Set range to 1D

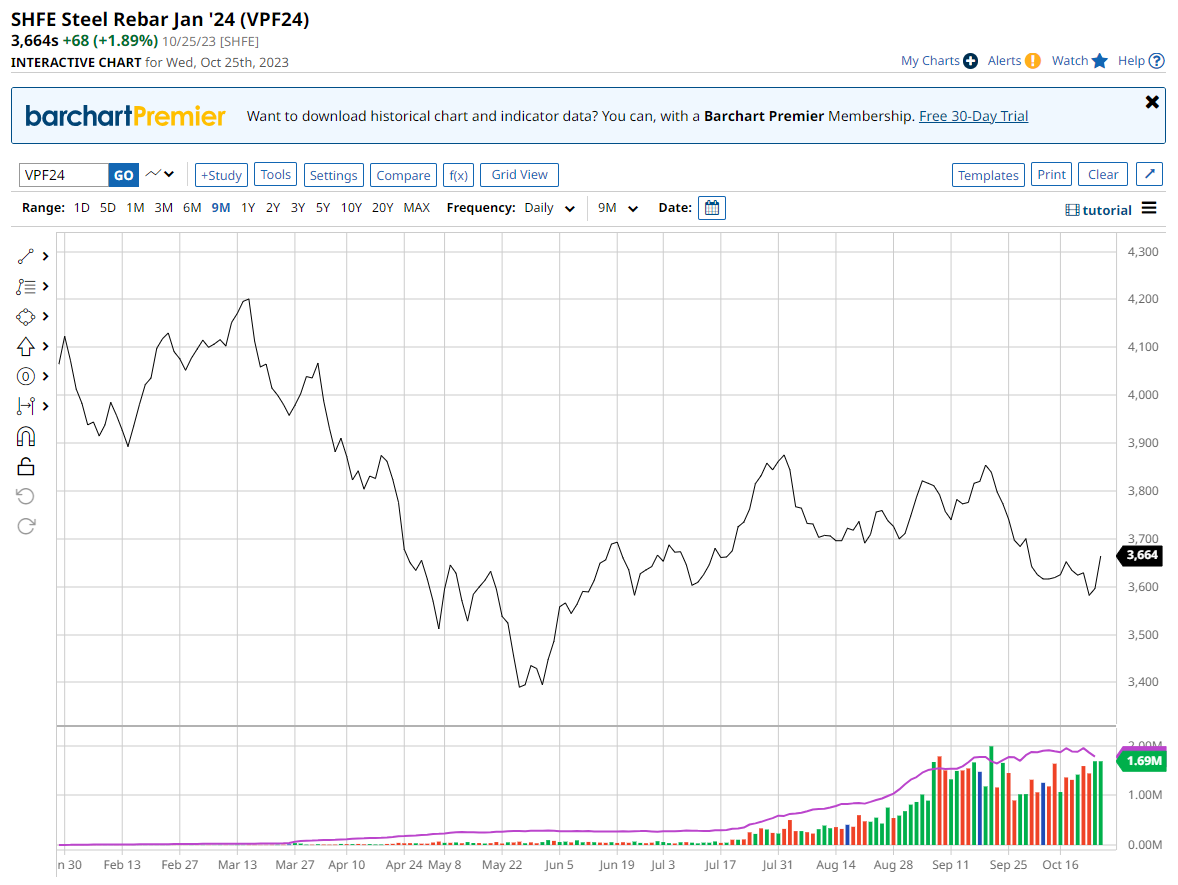[82, 208]
